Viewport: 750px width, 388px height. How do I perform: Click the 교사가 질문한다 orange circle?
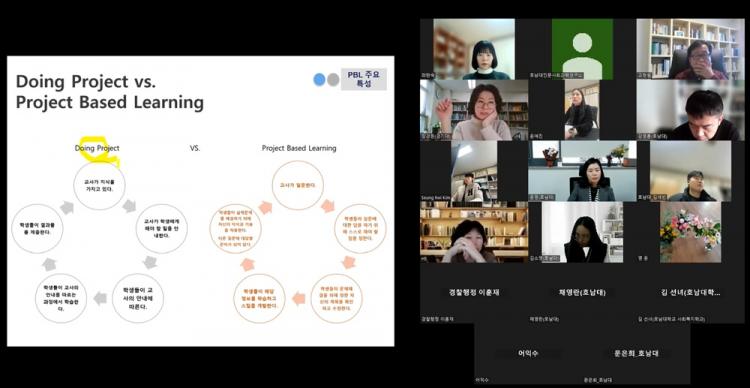(298, 185)
